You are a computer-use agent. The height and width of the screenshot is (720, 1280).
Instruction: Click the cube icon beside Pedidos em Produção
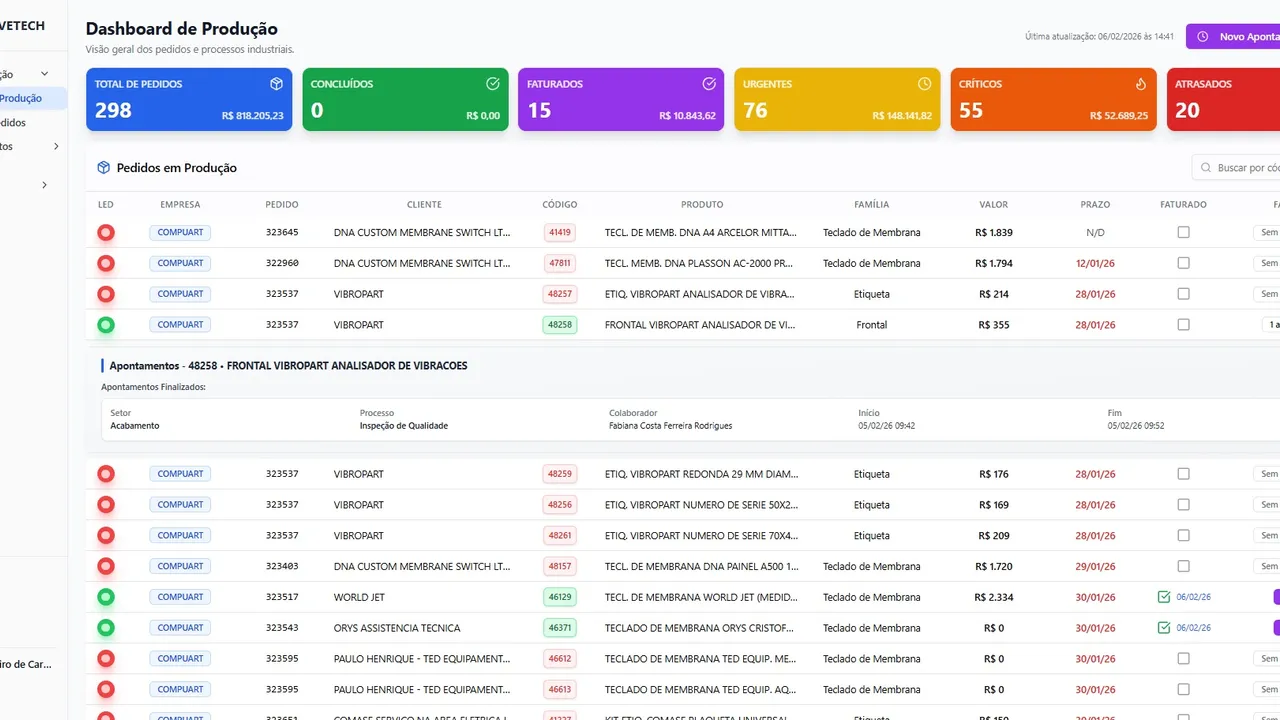[x=103, y=168]
